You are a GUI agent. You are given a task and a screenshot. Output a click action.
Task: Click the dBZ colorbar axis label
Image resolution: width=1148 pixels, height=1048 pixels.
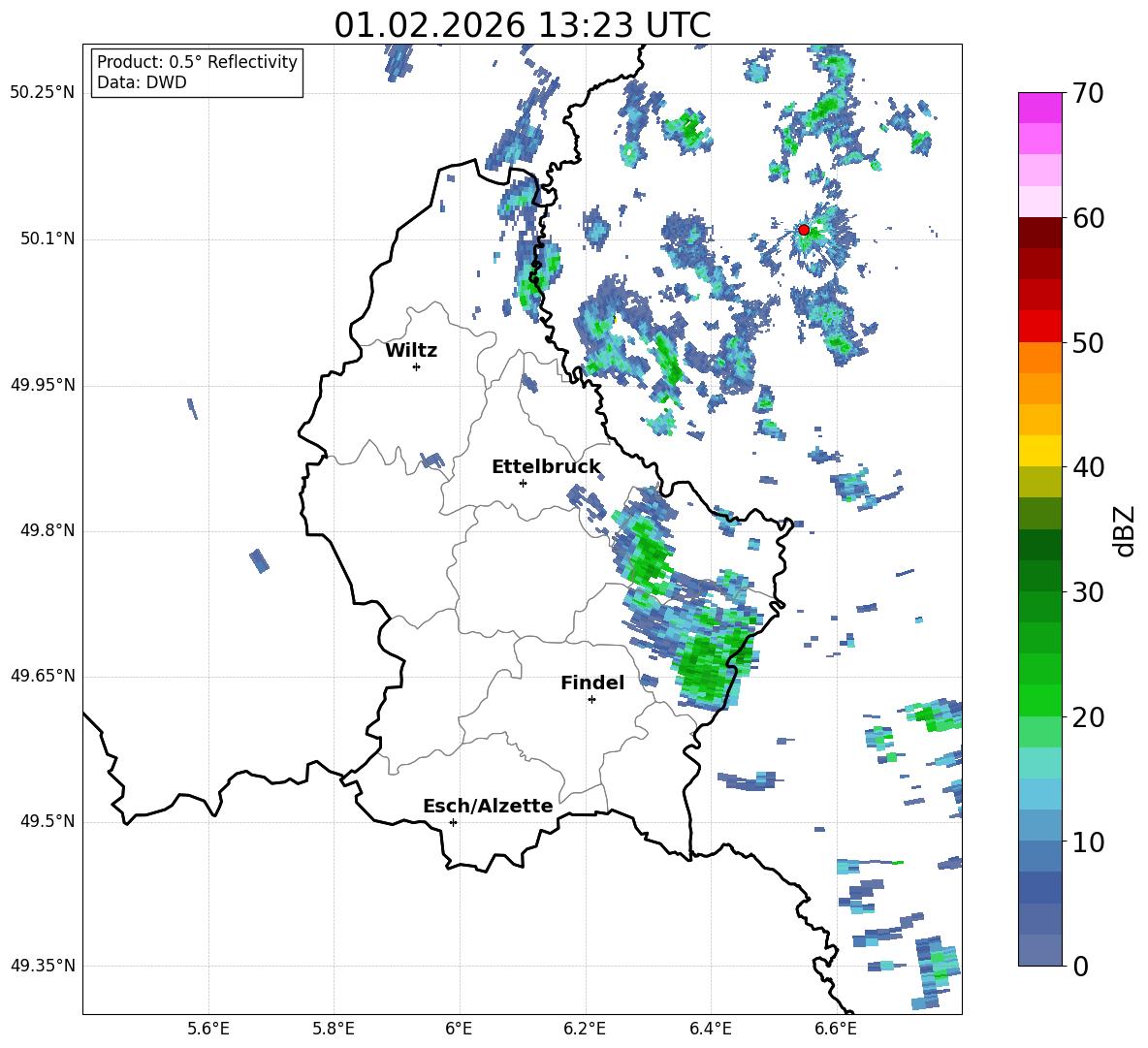[x=1125, y=530]
